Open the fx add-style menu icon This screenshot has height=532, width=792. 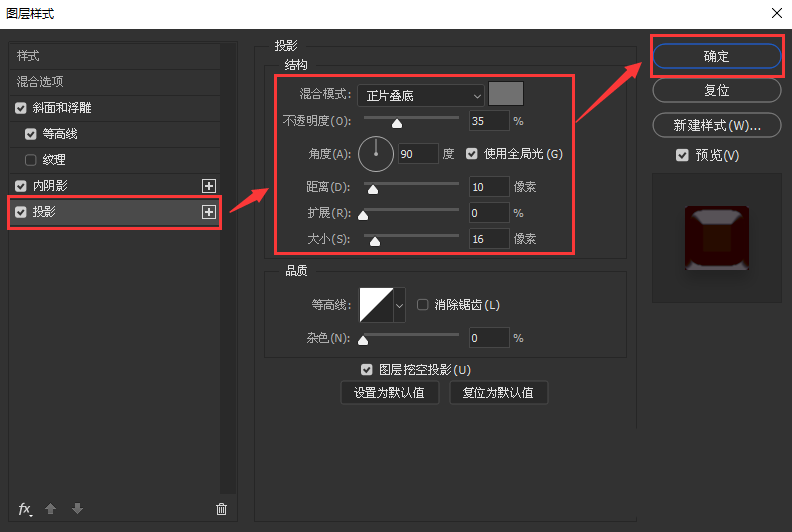point(25,509)
